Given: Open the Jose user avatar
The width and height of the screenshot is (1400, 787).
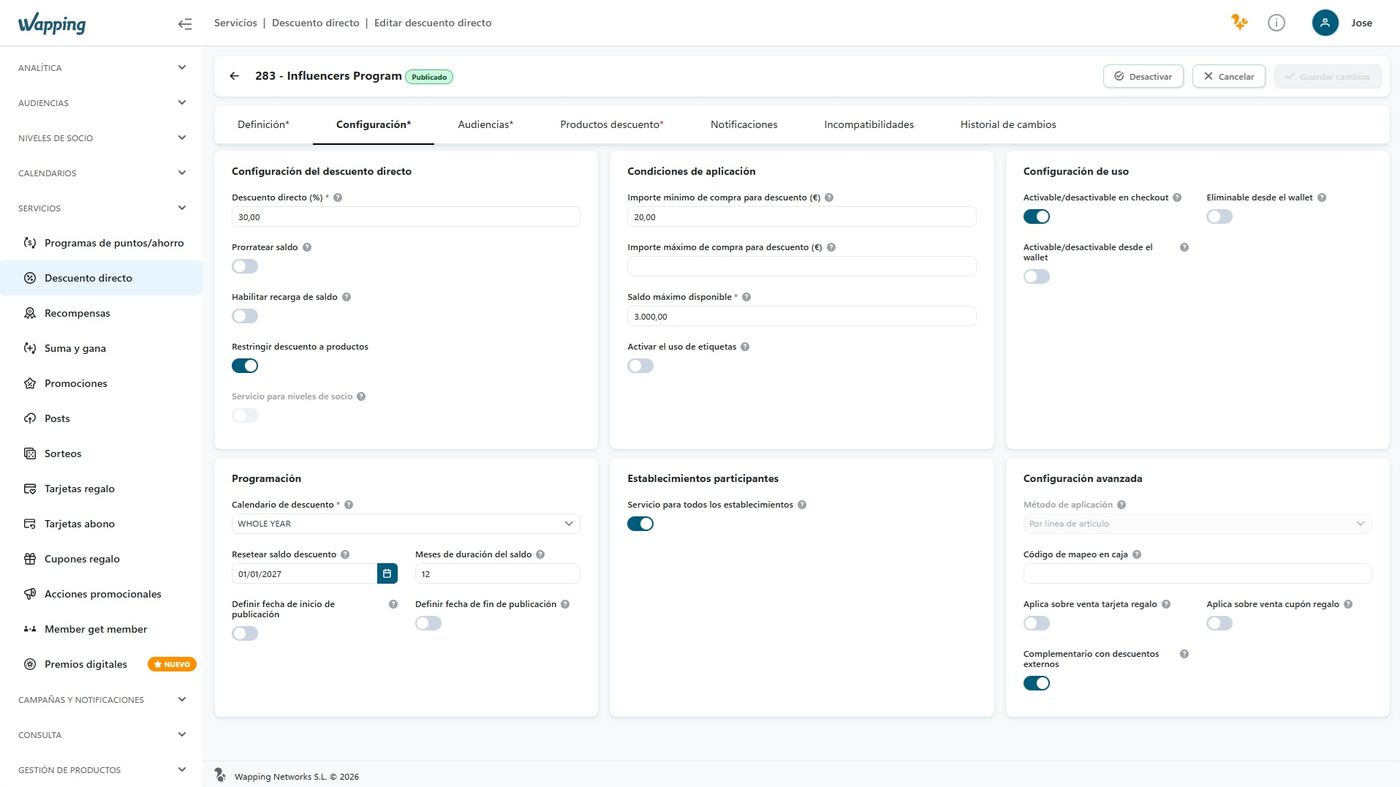Looking at the screenshot, I should 1325,23.
